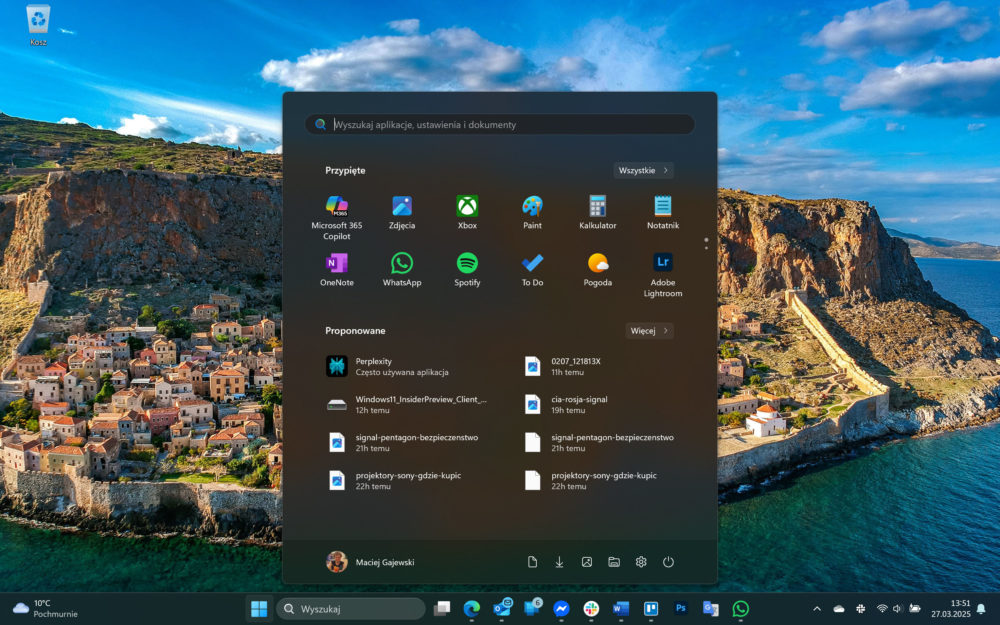1000x625 pixels.
Task: Open OneDrive cloud icon in system tray
Action: coord(839,609)
